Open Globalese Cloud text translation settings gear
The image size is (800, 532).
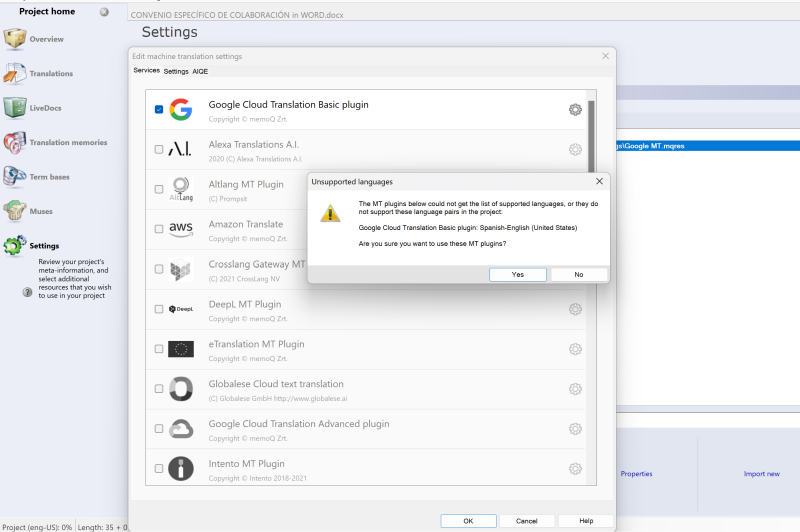pos(575,389)
